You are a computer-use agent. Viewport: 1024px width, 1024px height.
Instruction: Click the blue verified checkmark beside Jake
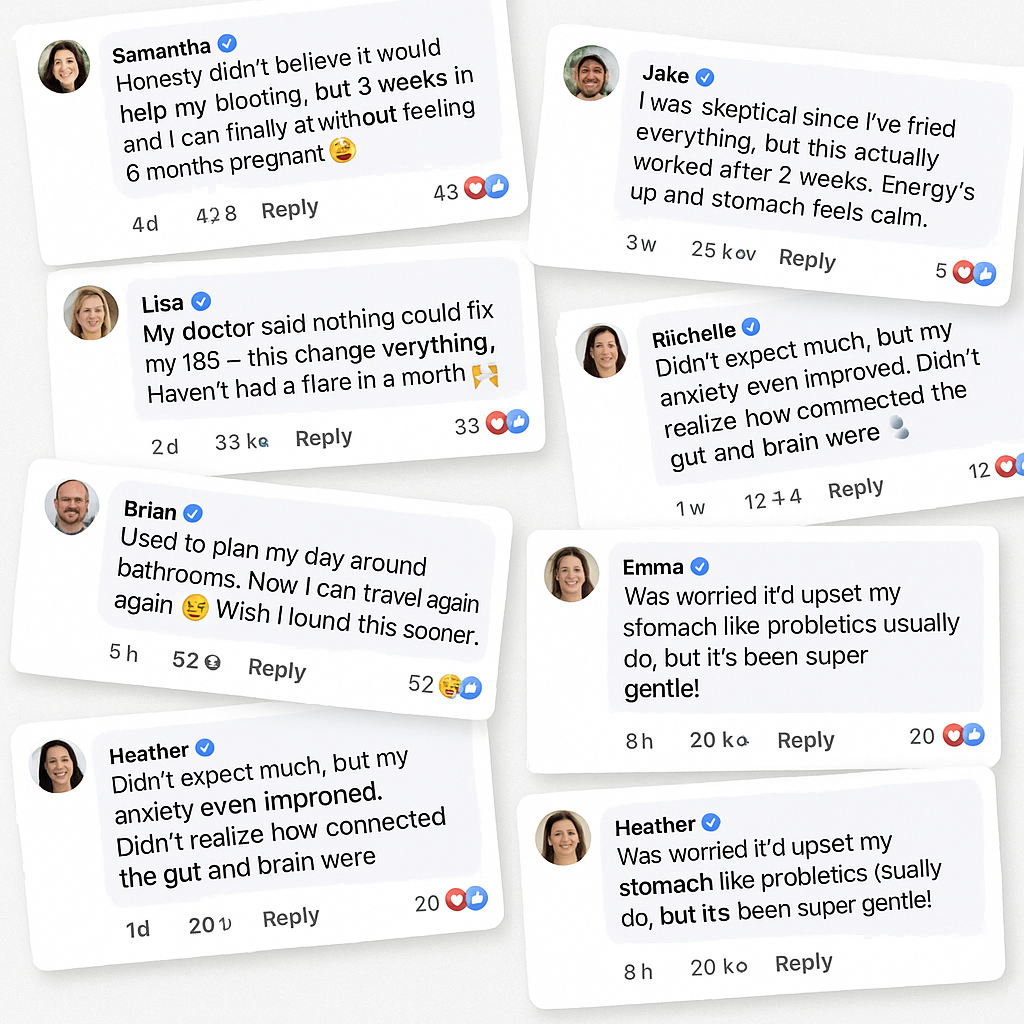(x=705, y=77)
